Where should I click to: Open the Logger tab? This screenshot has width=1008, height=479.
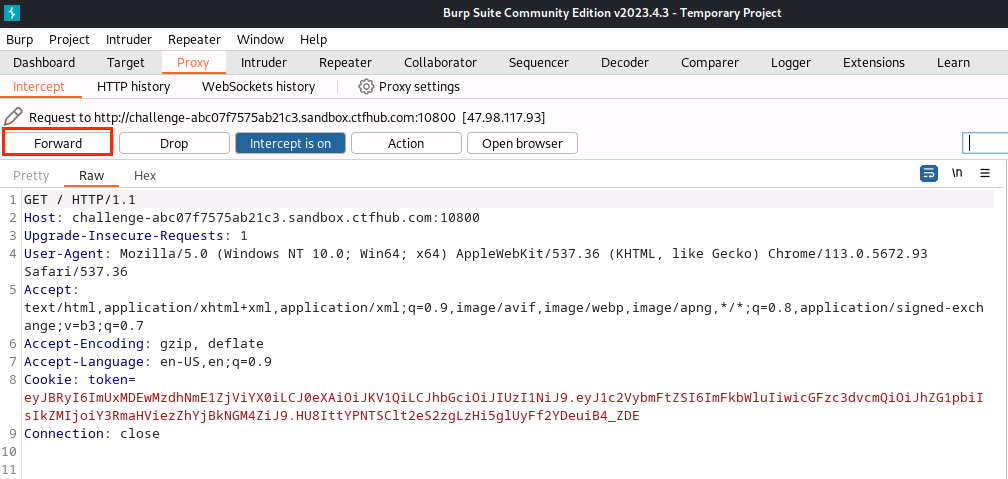pos(791,62)
